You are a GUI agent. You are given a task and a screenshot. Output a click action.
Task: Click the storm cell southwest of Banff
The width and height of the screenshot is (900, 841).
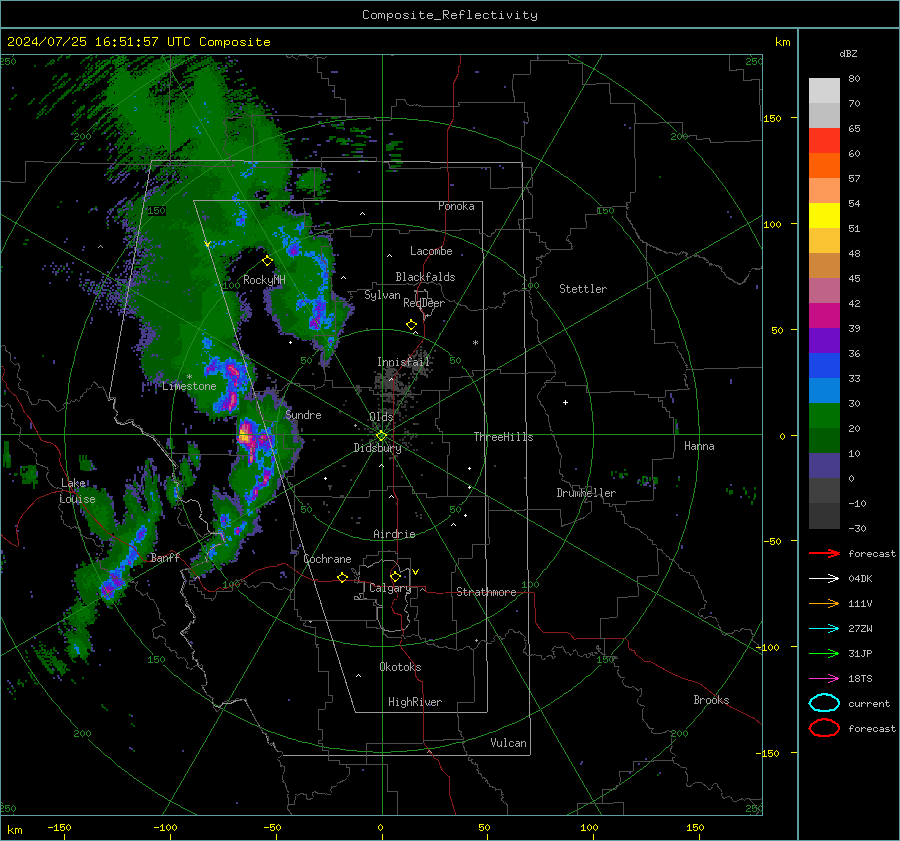pyautogui.click(x=109, y=588)
